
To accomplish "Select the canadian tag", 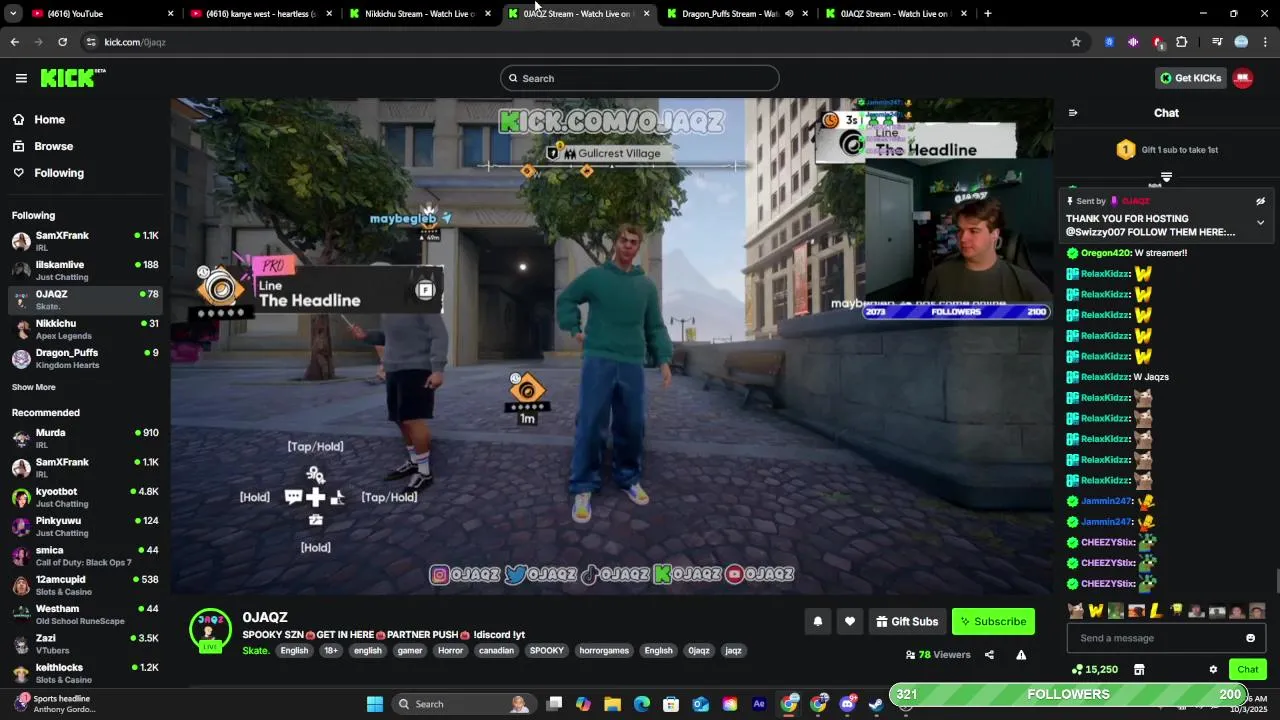I will 496,651.
